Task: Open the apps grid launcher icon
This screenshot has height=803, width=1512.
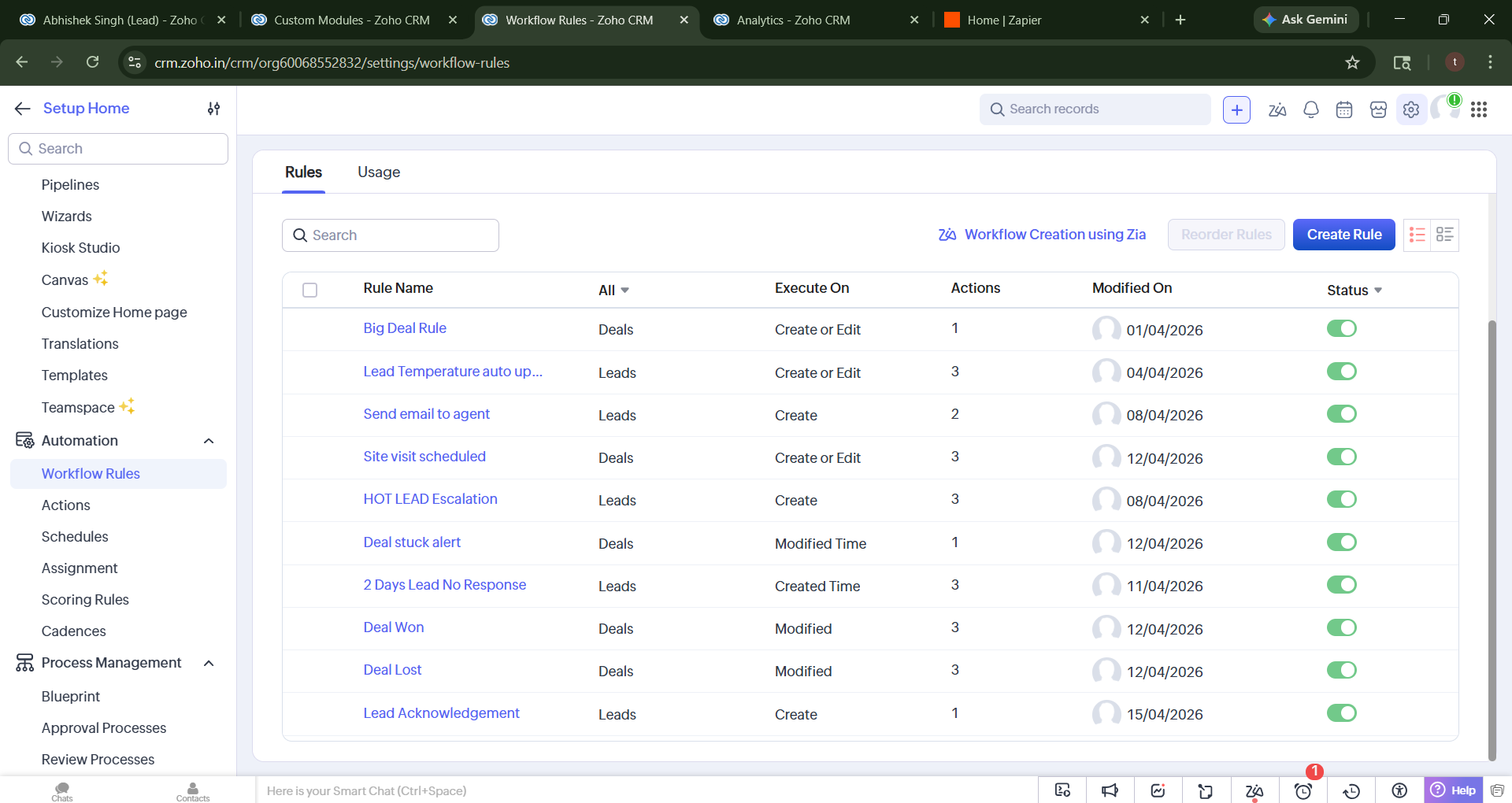Action: point(1478,110)
